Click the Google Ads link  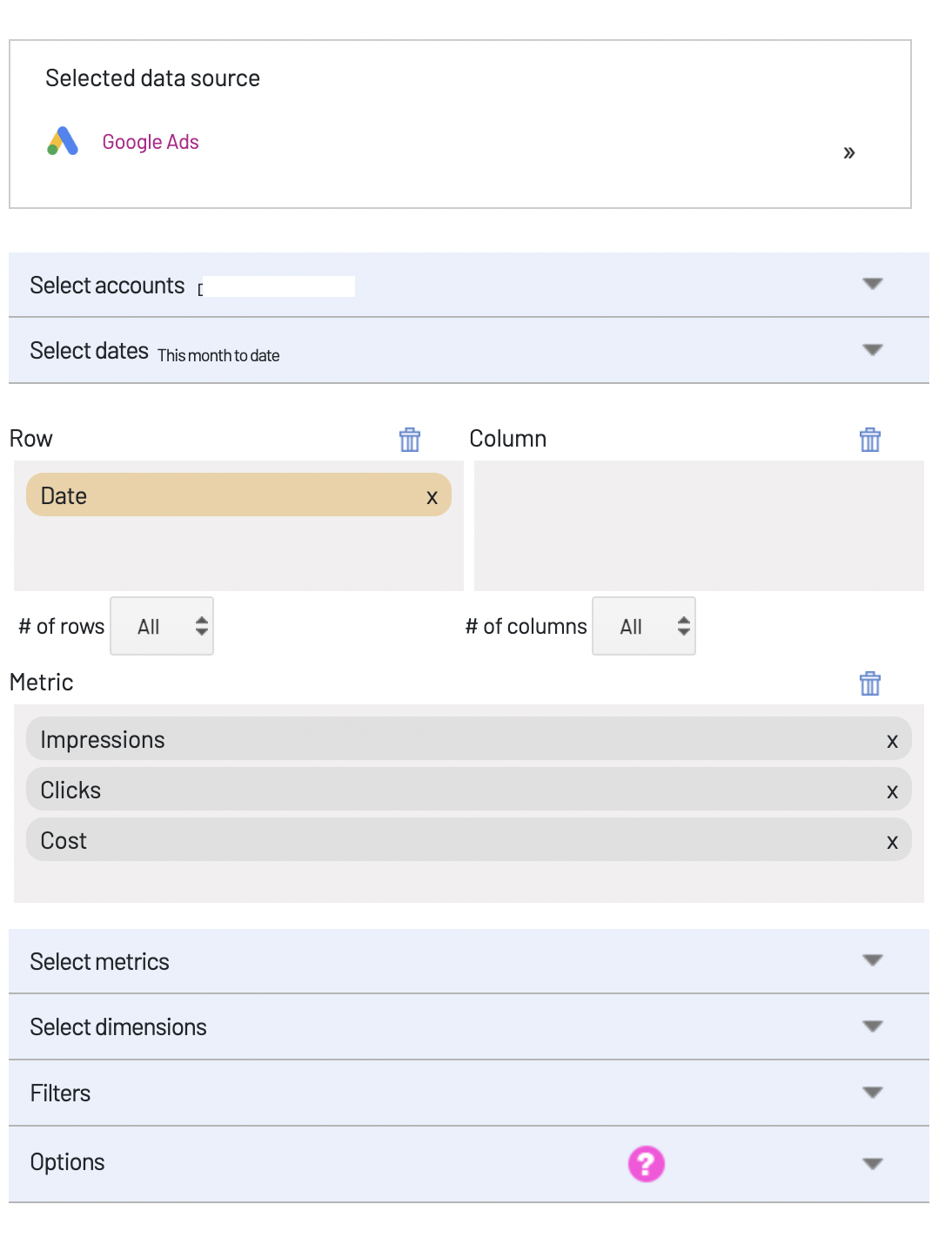tap(151, 141)
